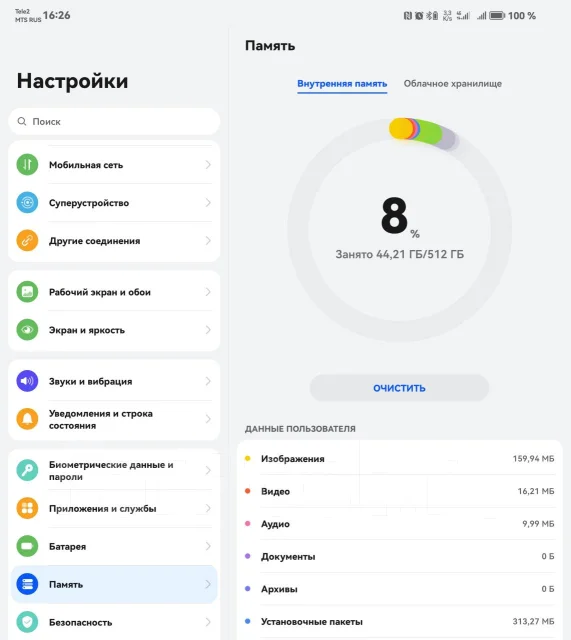Tap the notifications bell icon
The width and height of the screenshot is (571, 640).
coord(27,419)
